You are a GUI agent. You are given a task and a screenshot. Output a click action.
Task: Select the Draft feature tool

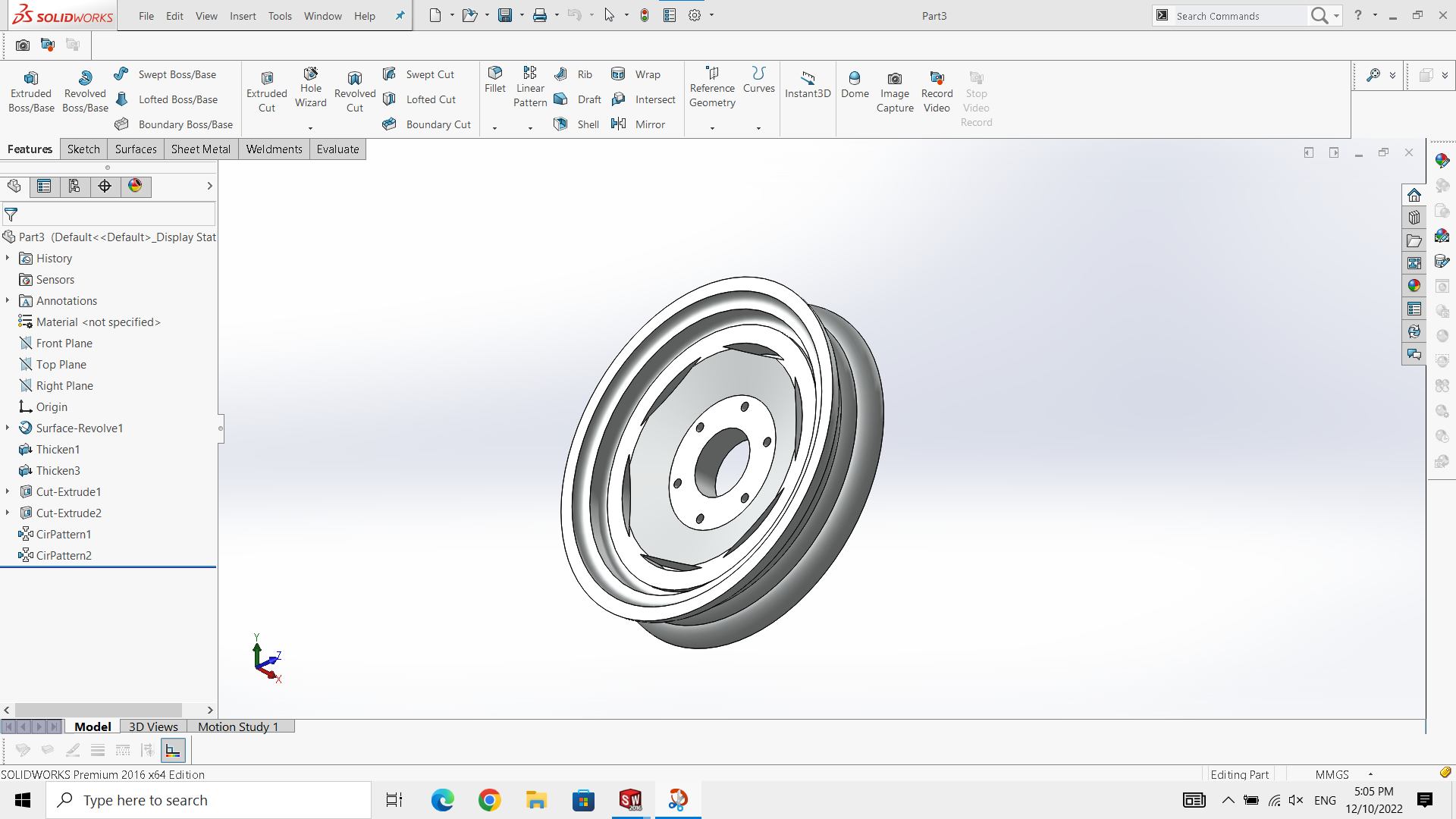[577, 99]
